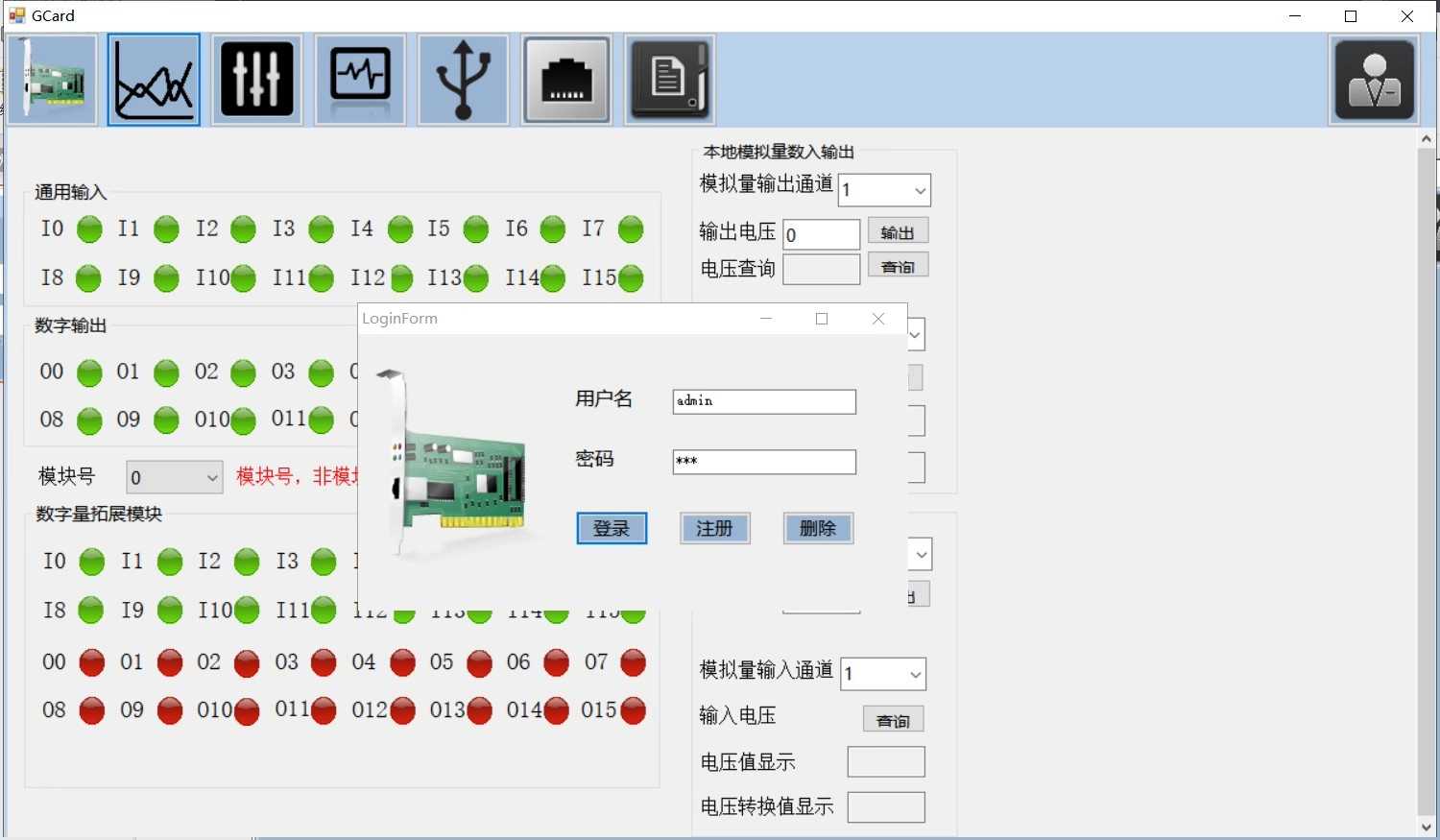Open the network card icon in toolbar

[x=53, y=80]
